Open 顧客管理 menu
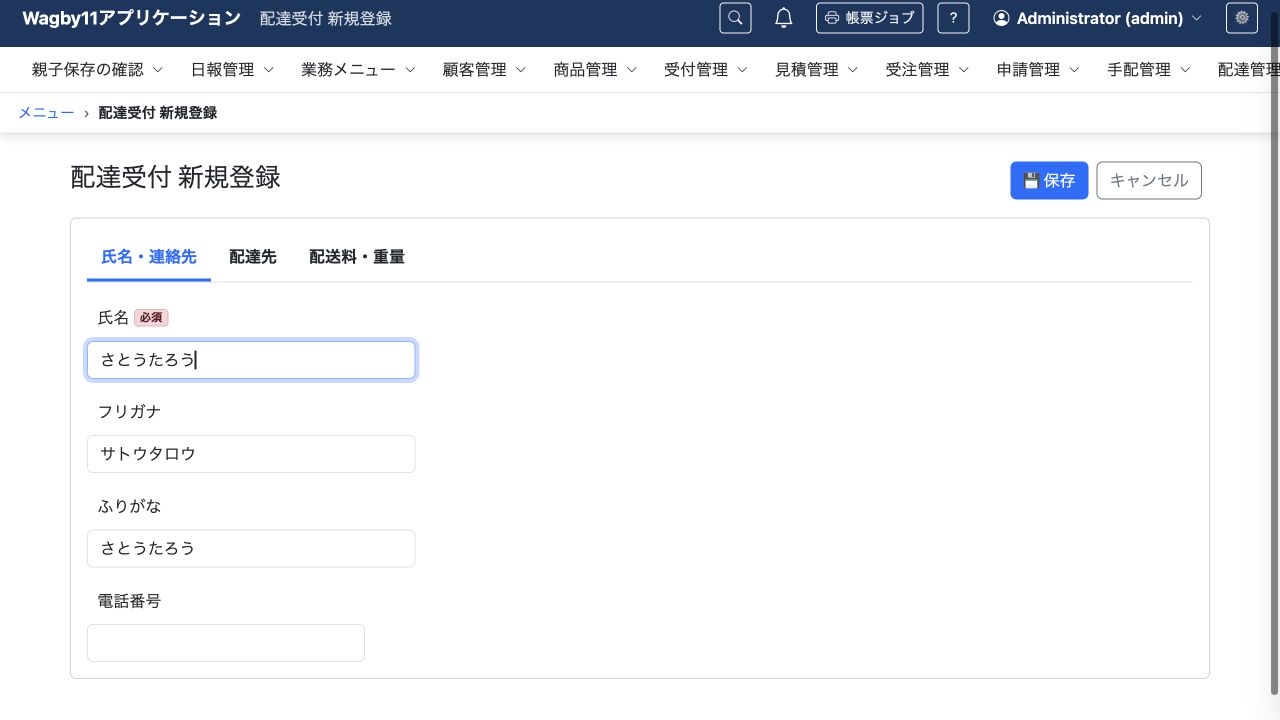The width and height of the screenshot is (1280, 720). tap(484, 70)
